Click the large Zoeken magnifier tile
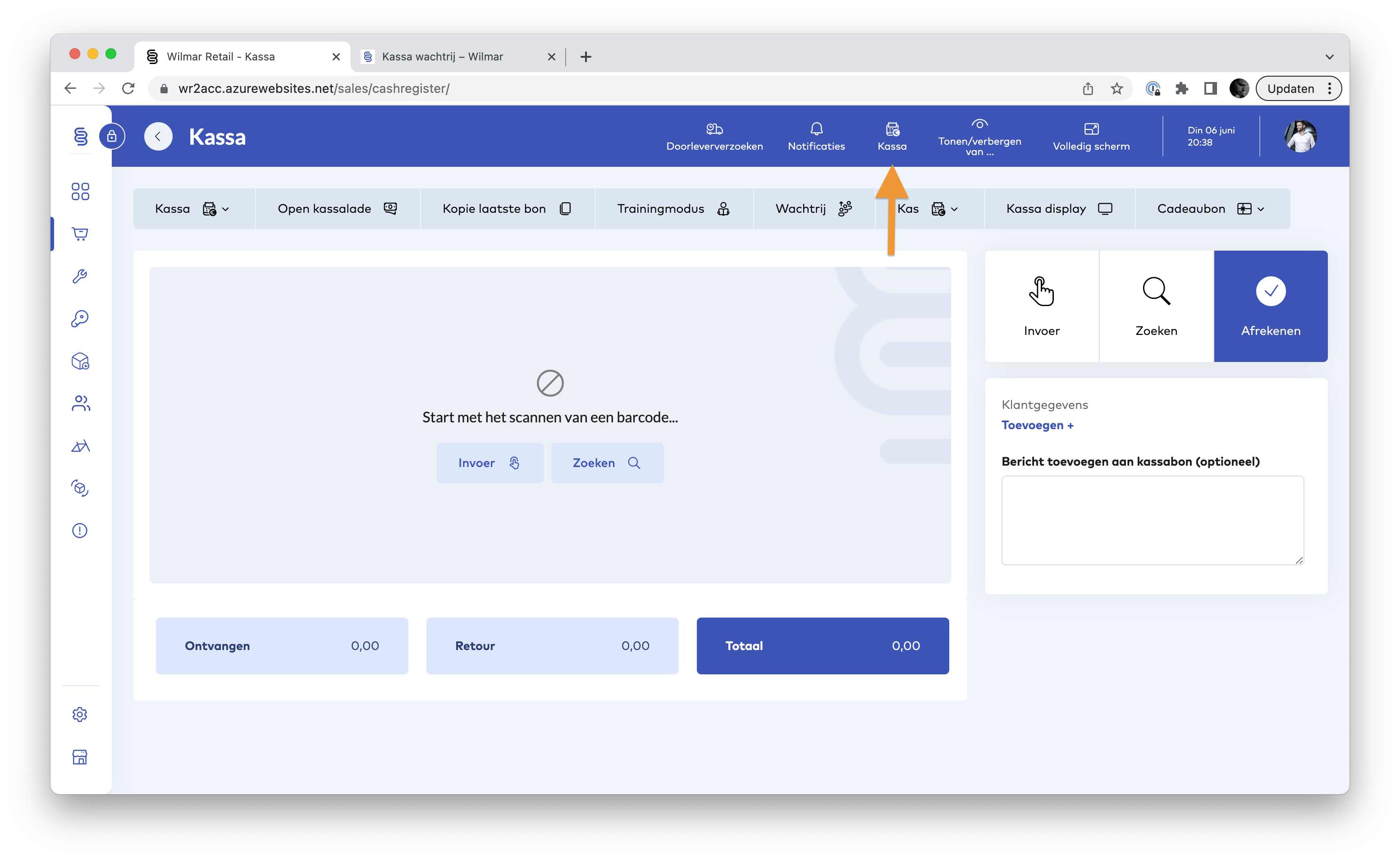 [1156, 307]
